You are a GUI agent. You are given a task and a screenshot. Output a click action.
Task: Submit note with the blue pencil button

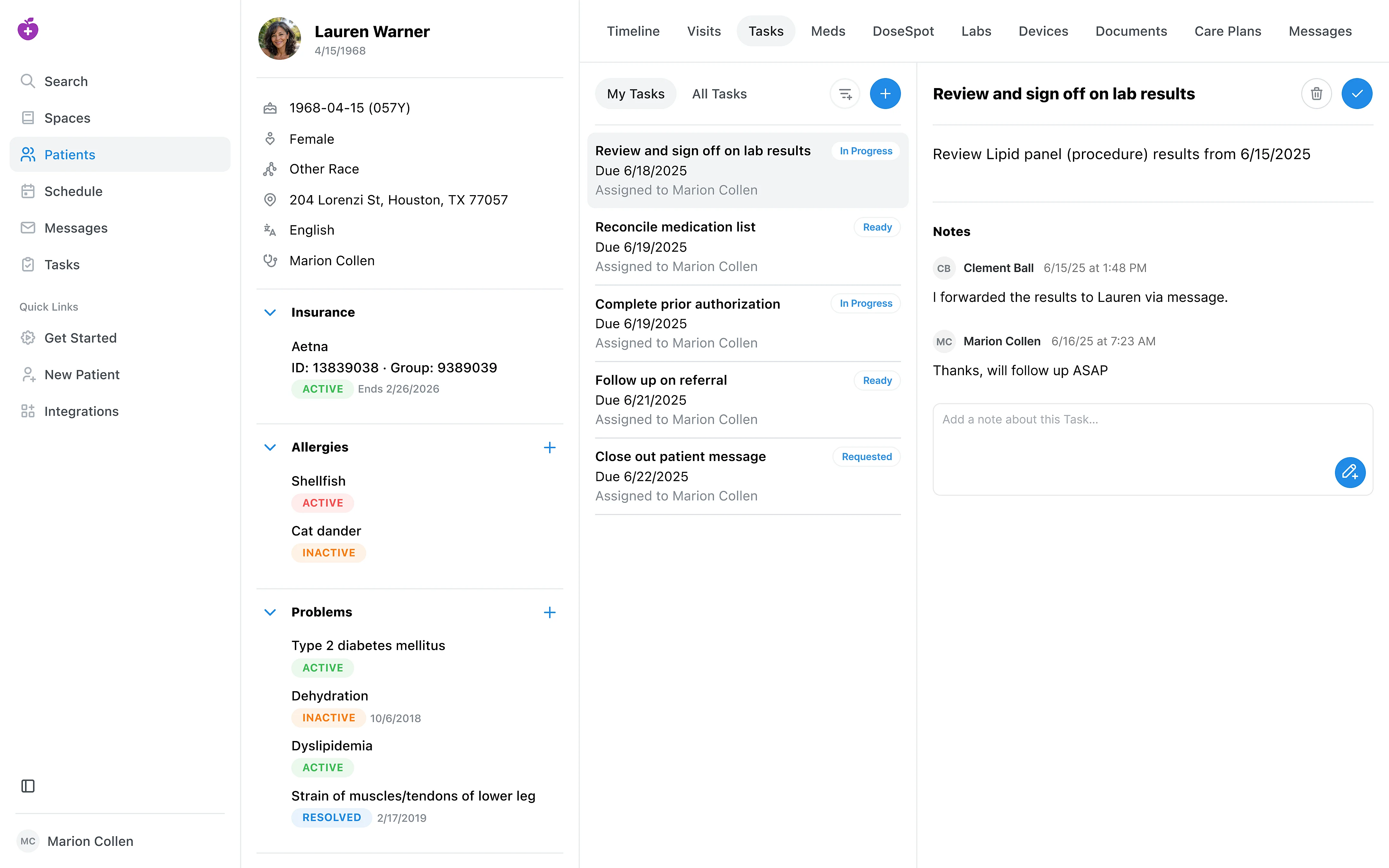pyautogui.click(x=1349, y=473)
